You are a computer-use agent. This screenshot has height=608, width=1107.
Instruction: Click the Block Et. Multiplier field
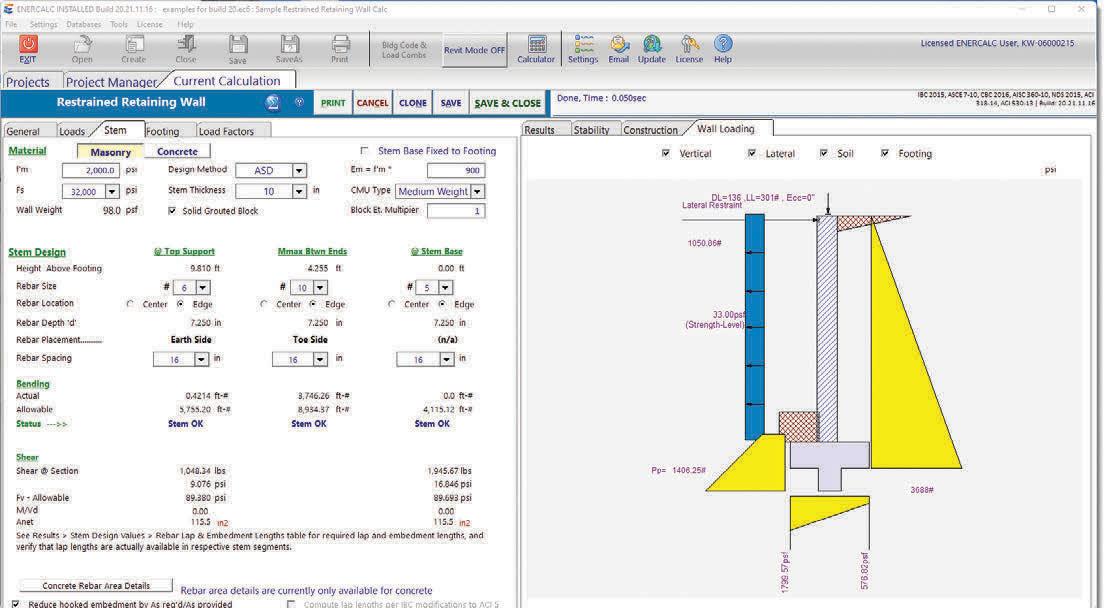456,210
